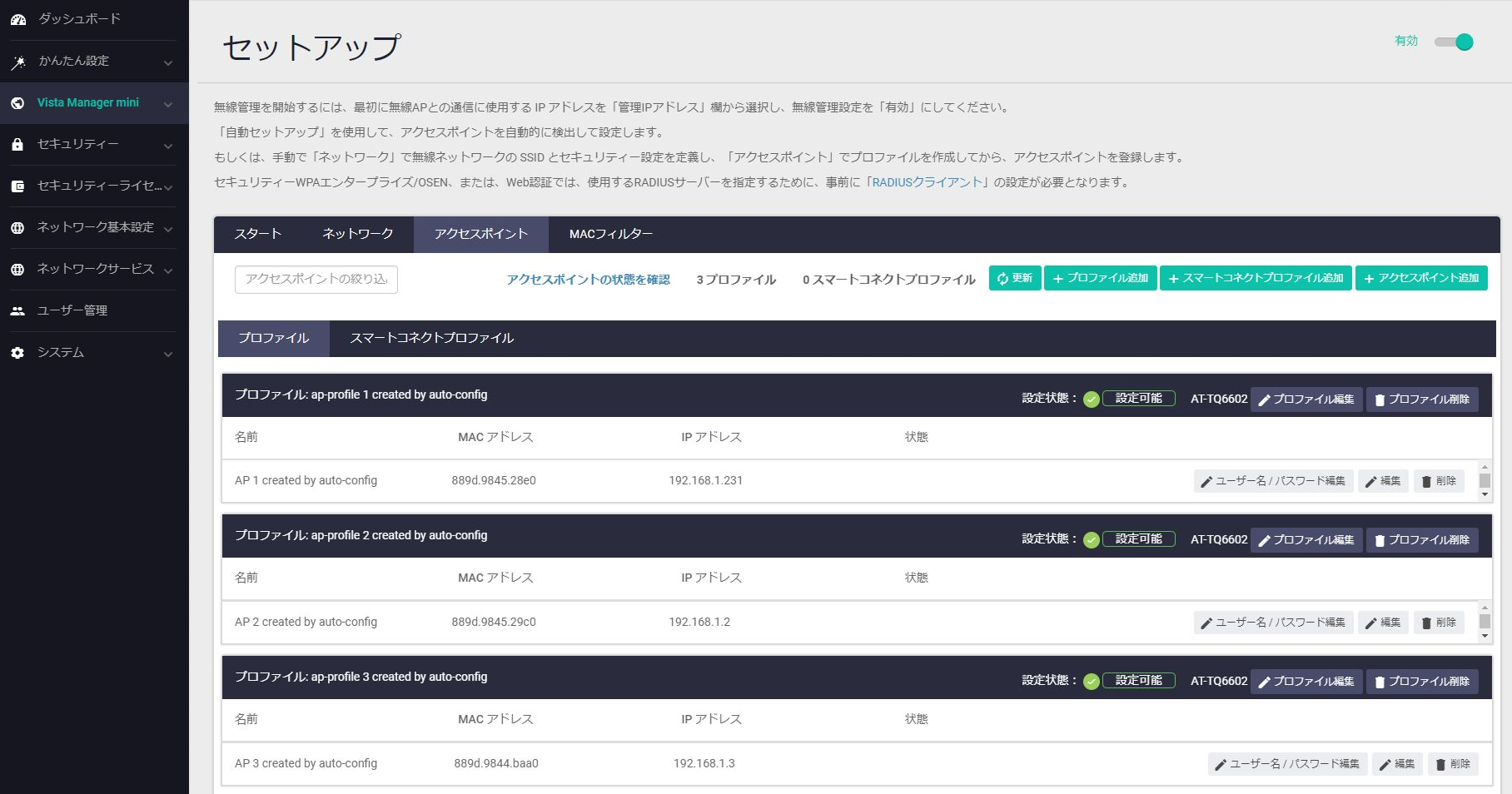Open the スマートコネクトプロファイル sub-tab
This screenshot has height=794, width=1512.
pyautogui.click(x=431, y=338)
